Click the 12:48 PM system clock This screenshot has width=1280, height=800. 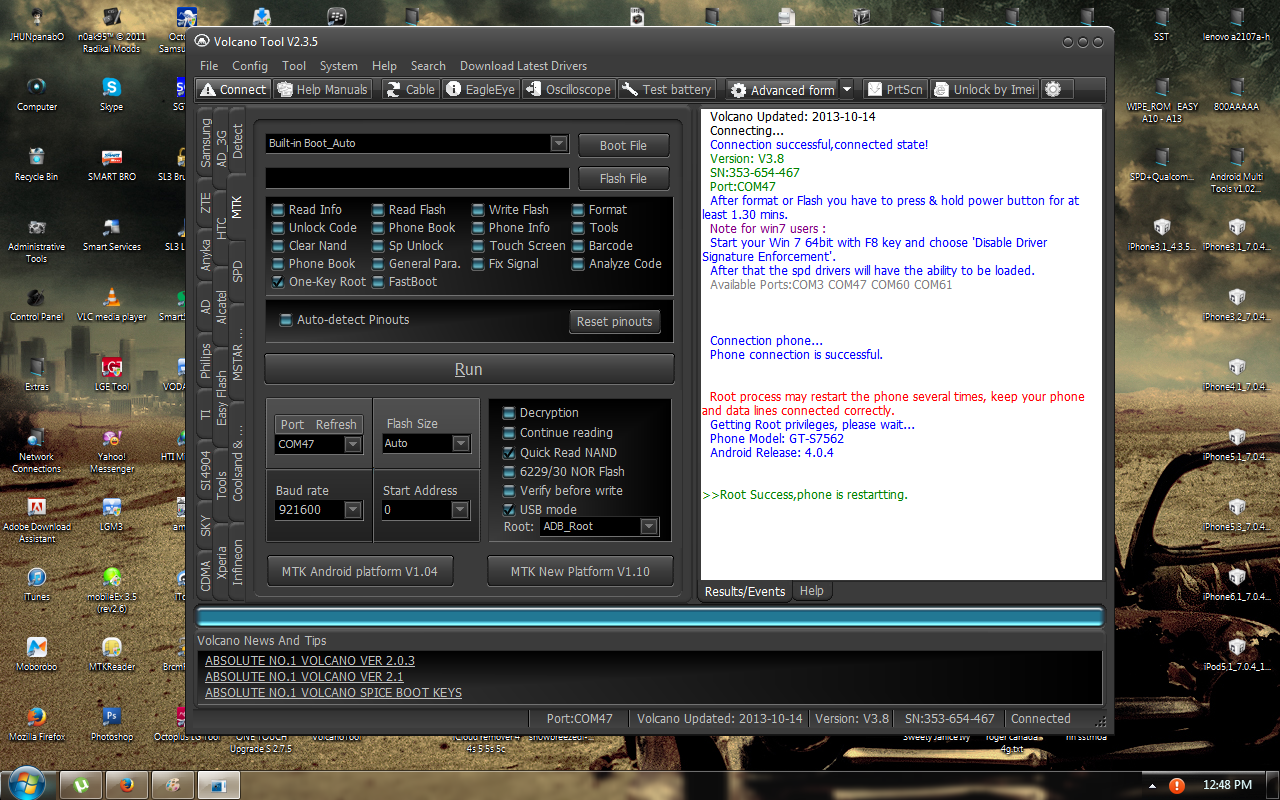pyautogui.click(x=1228, y=785)
